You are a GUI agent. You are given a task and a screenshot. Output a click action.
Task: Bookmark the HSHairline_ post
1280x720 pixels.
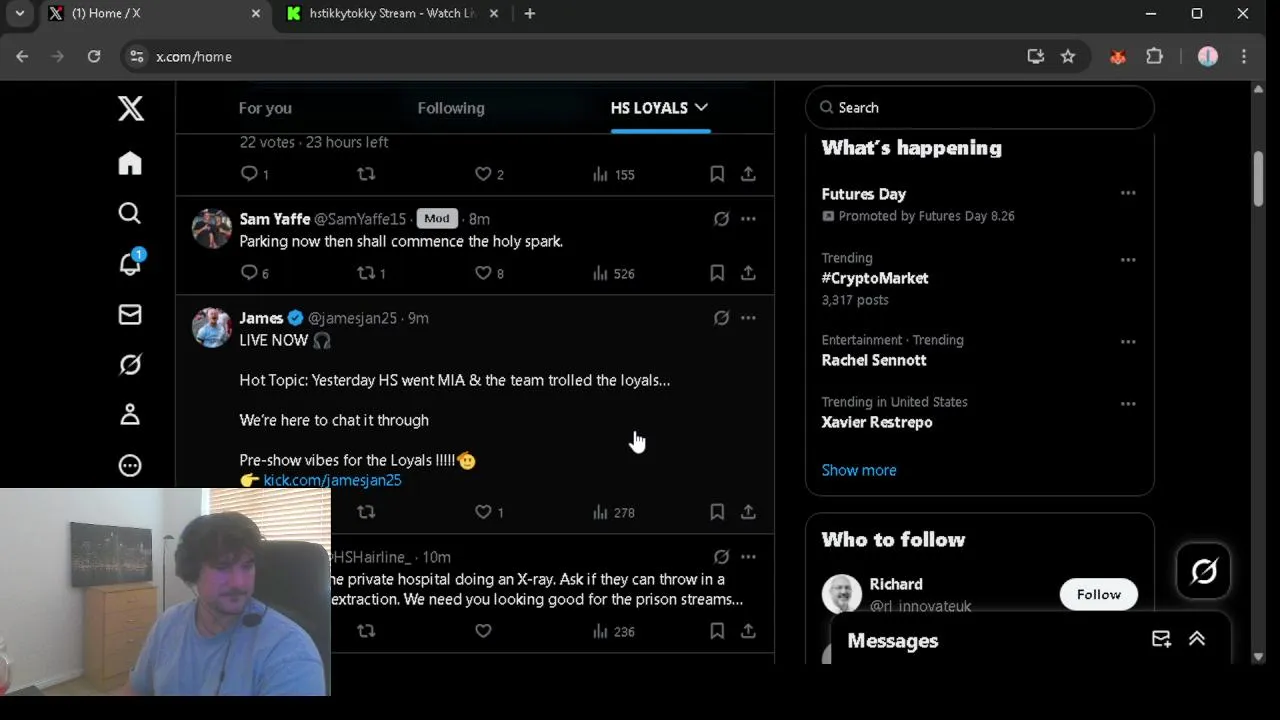[x=717, y=631]
